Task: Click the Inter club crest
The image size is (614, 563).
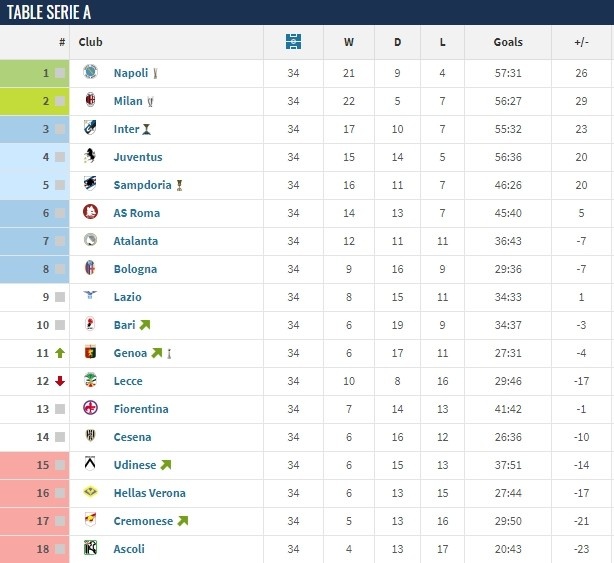Action: click(90, 128)
